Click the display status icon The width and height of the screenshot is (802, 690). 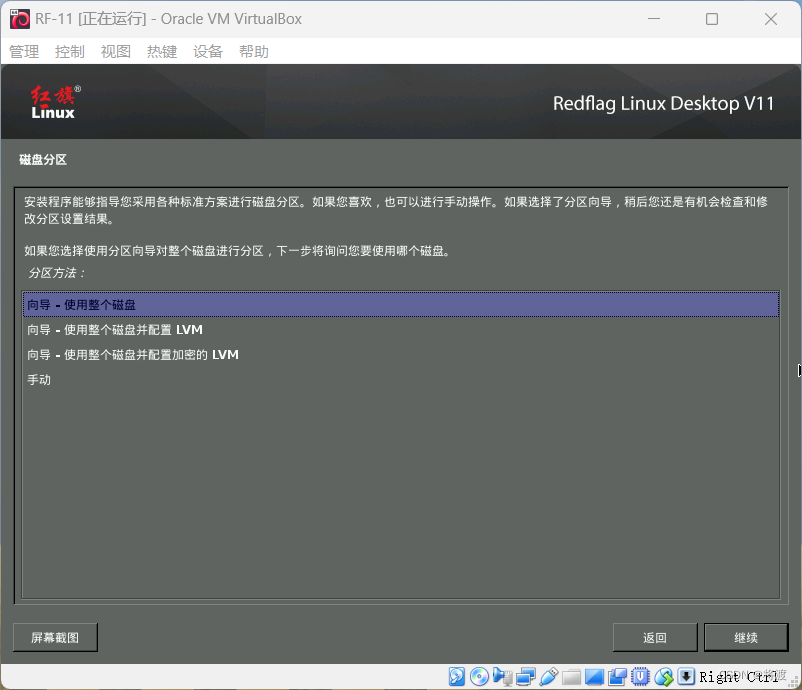pos(594,677)
